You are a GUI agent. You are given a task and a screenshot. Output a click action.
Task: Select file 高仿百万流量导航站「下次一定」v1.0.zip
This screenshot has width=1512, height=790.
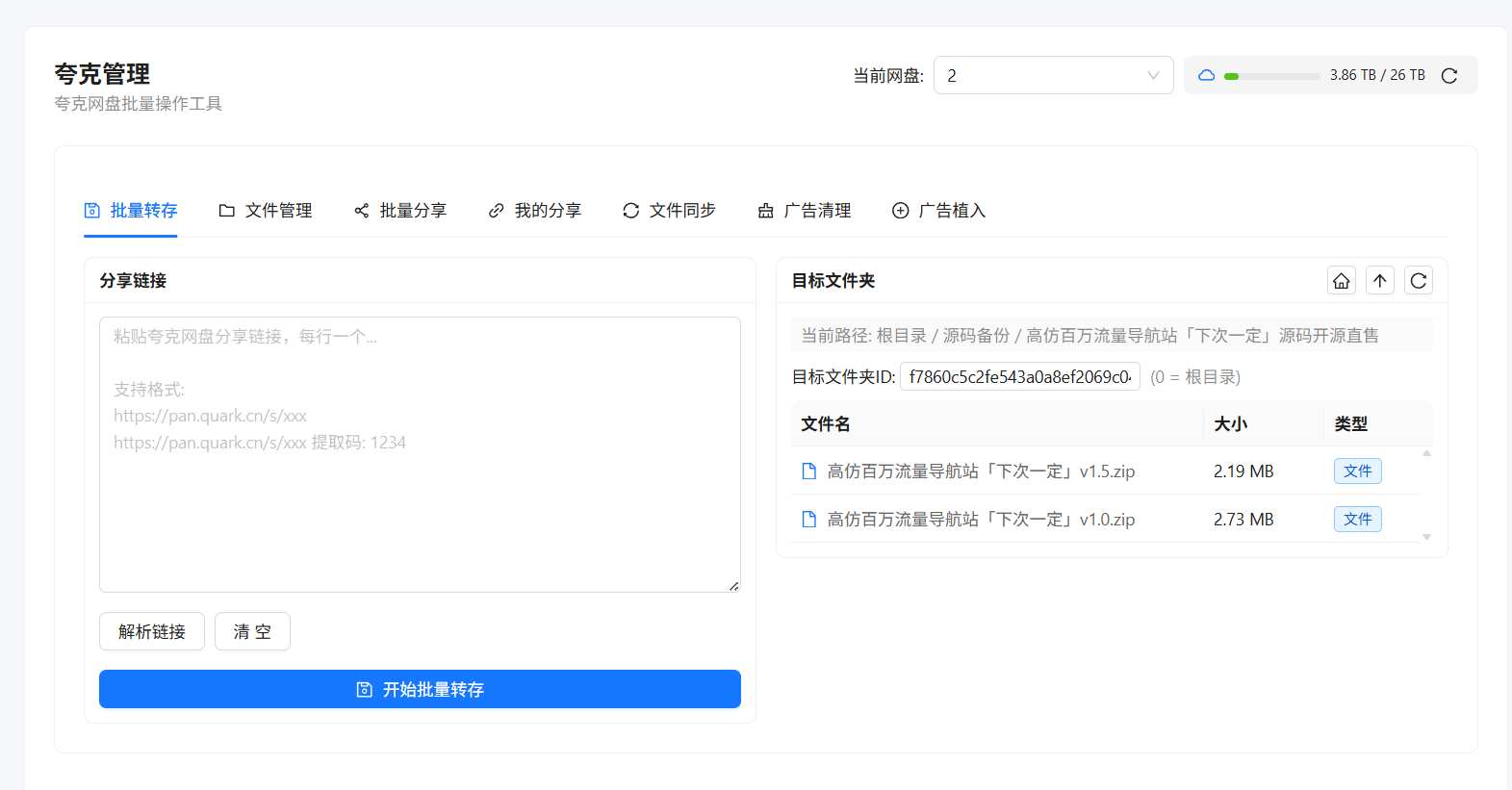[981, 519]
